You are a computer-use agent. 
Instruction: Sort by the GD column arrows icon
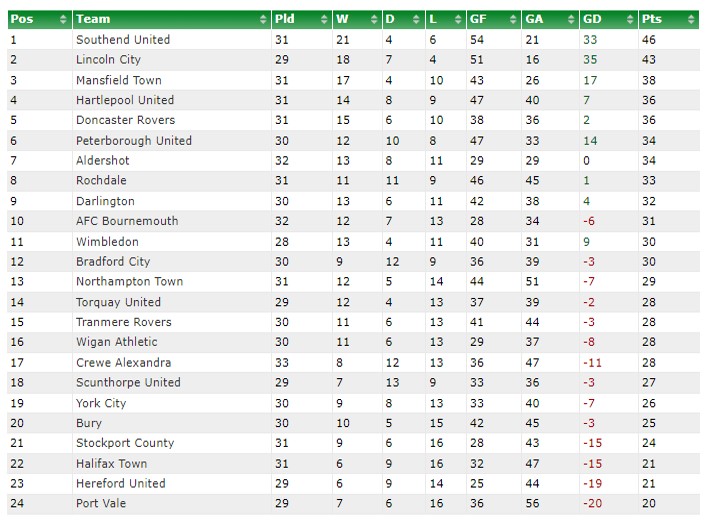(630, 19)
